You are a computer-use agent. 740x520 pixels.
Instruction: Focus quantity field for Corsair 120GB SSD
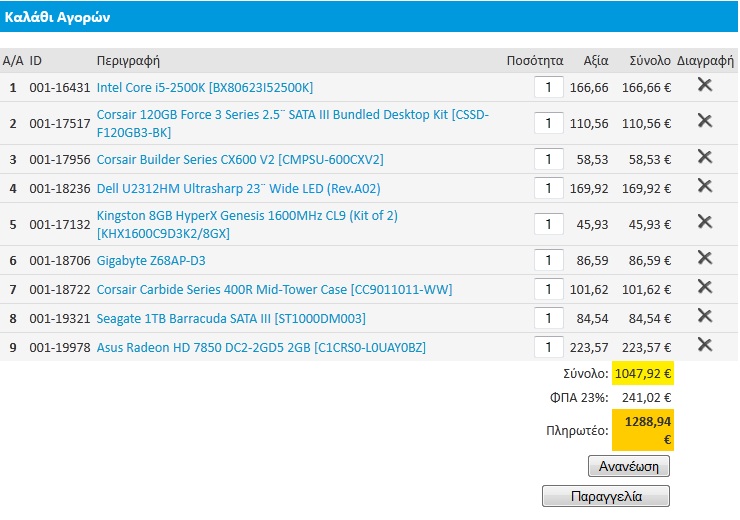pyautogui.click(x=548, y=123)
